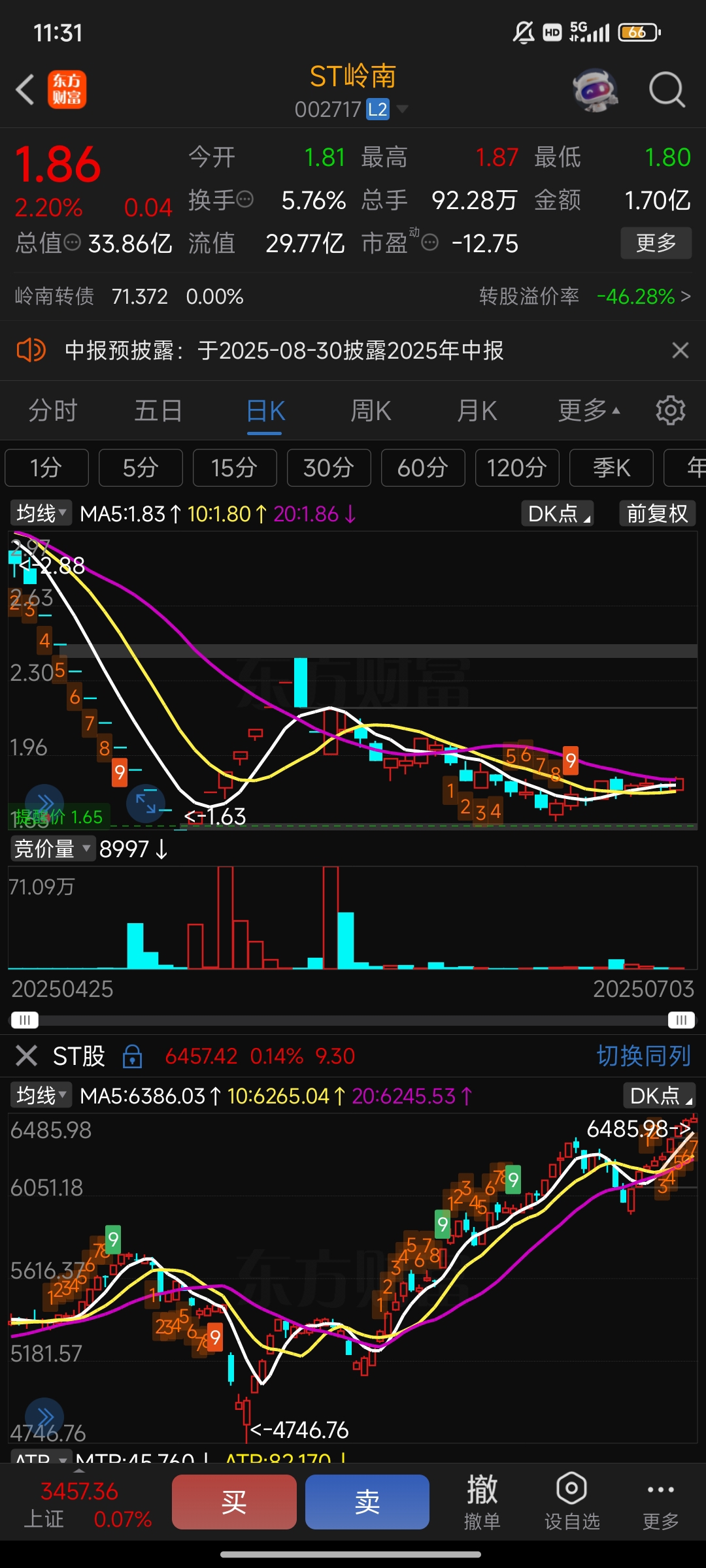This screenshot has height=1568, width=706.
Task: Select the 季K period
Action: 611,468
